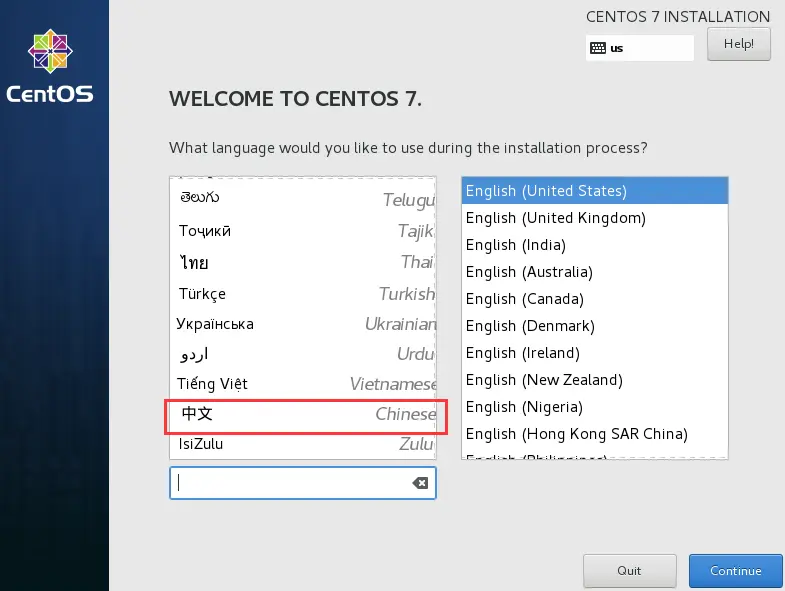Select Chinese 中文 language
The width and height of the screenshot is (785, 591).
coord(303,414)
